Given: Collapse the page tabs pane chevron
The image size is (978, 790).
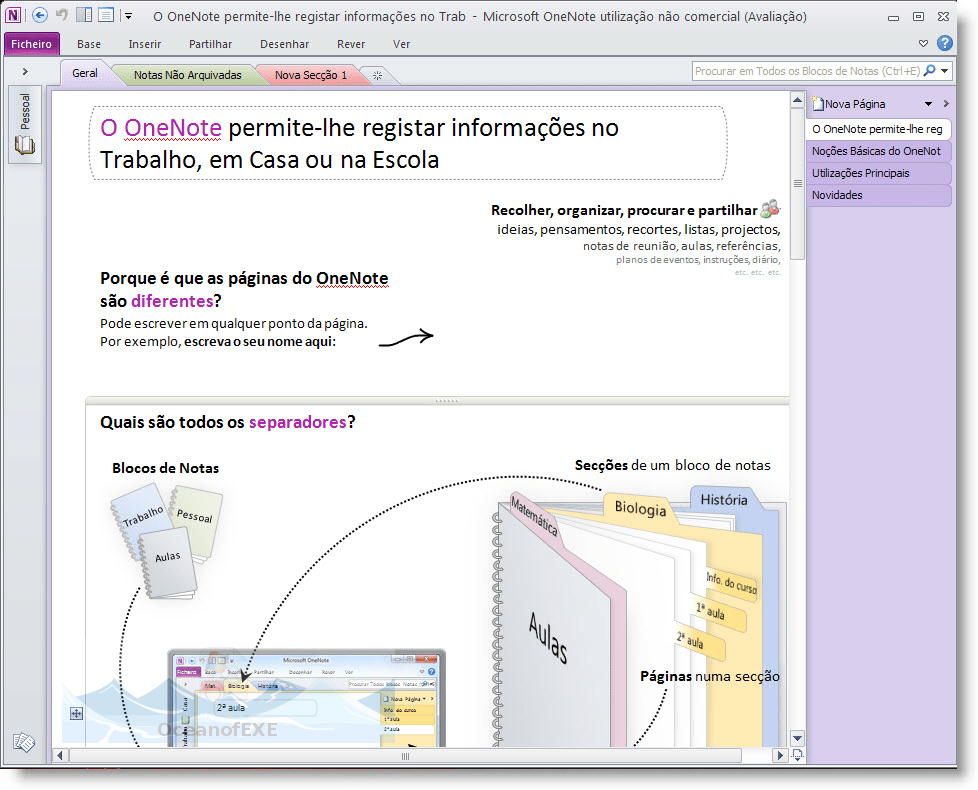Looking at the screenshot, I should pos(946,104).
